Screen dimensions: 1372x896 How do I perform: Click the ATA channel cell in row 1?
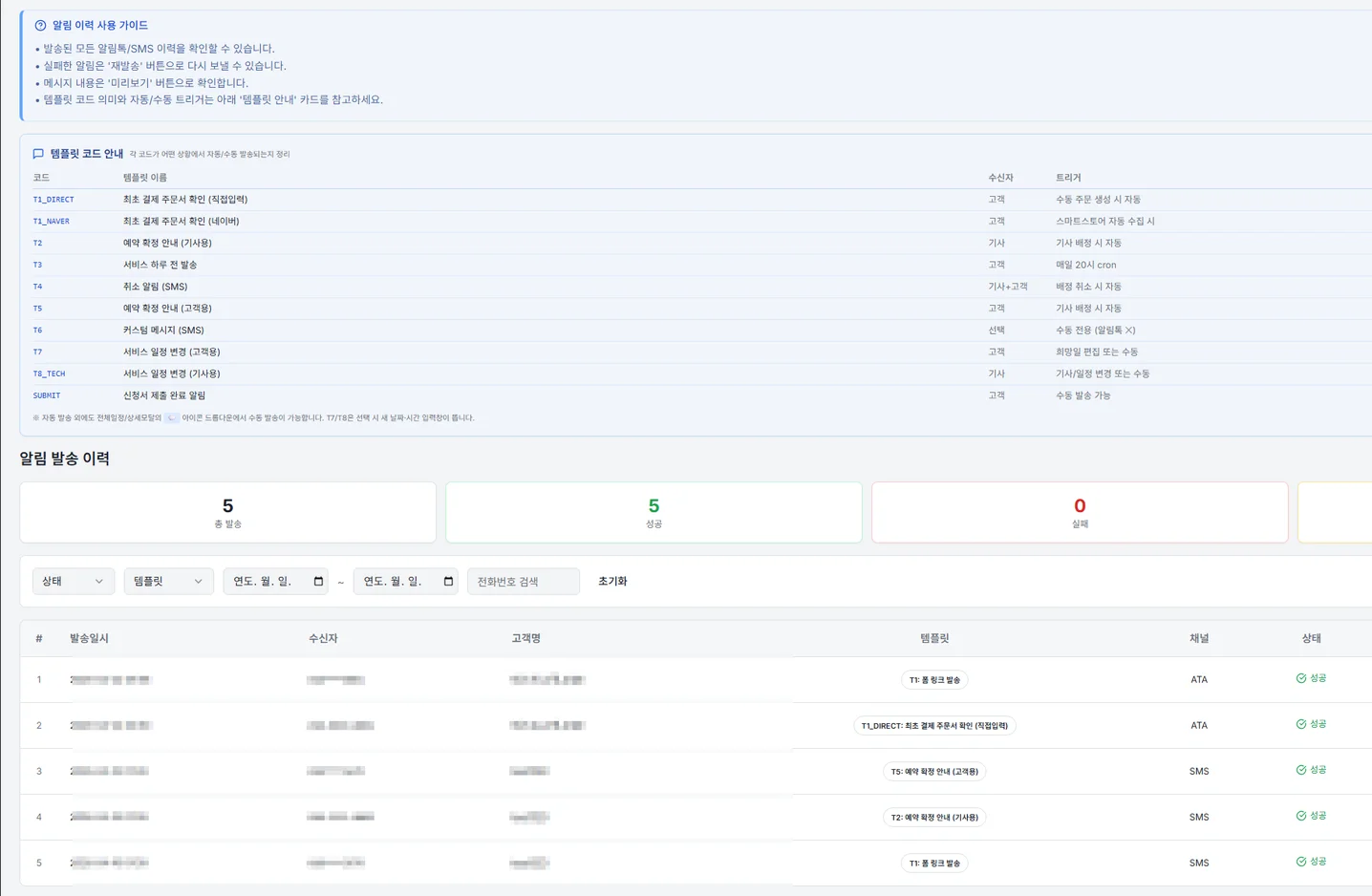pyautogui.click(x=1199, y=680)
